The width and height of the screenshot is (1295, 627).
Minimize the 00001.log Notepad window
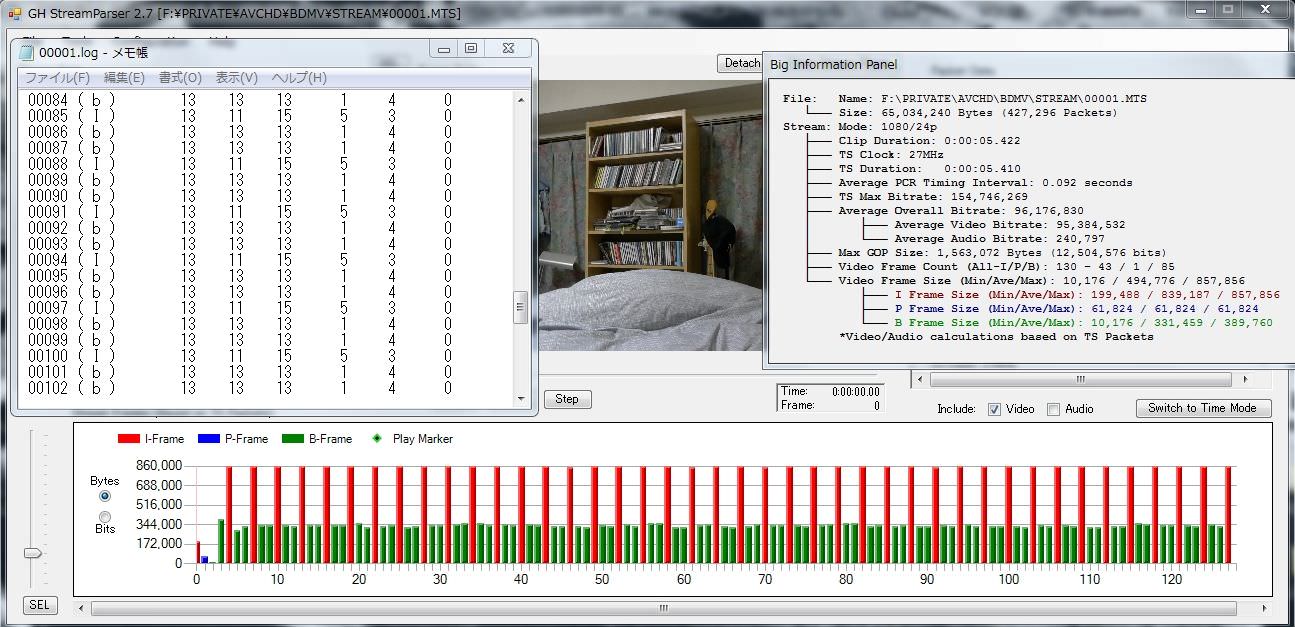pyautogui.click(x=443, y=48)
